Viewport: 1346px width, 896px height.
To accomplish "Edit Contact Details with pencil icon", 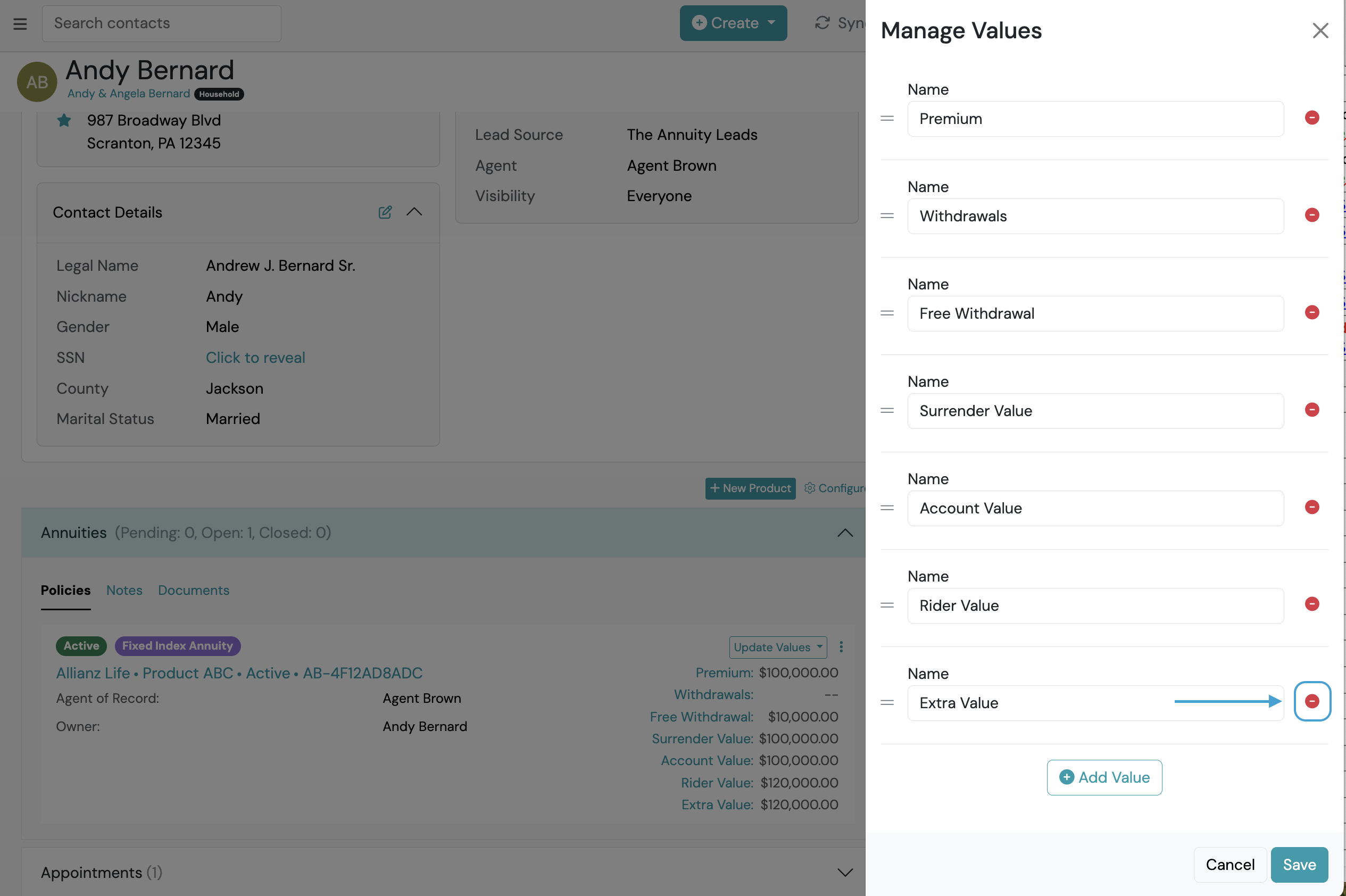I will click(x=385, y=212).
